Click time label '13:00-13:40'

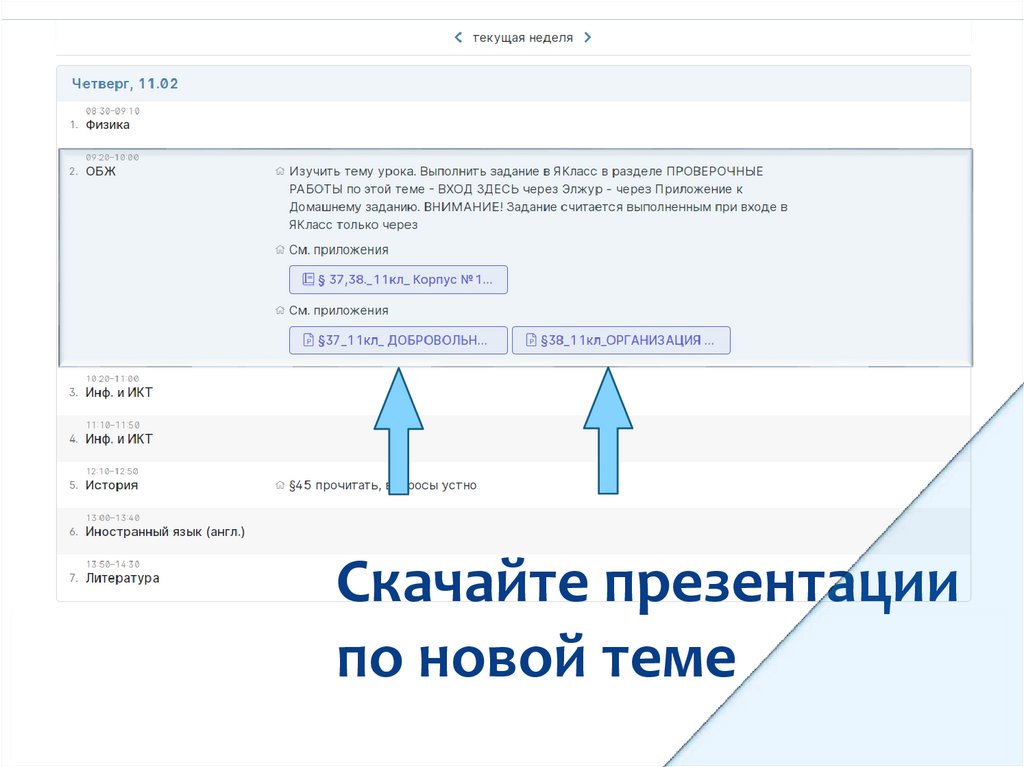pos(113,517)
